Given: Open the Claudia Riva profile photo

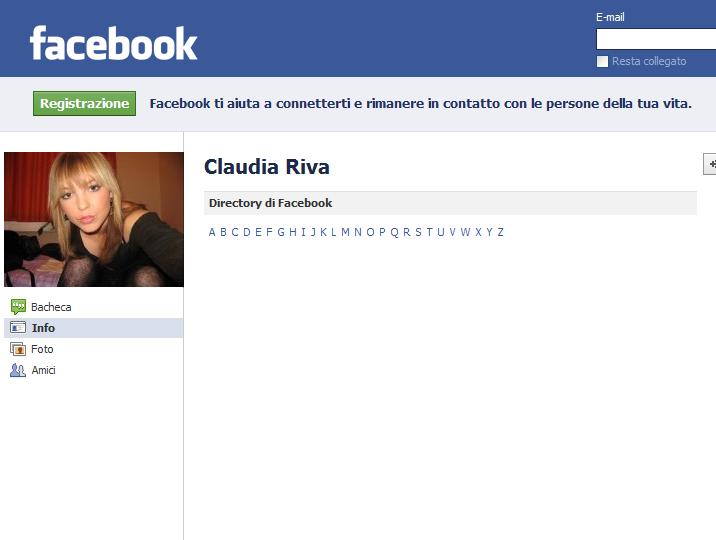Looking at the screenshot, I should tap(94, 220).
